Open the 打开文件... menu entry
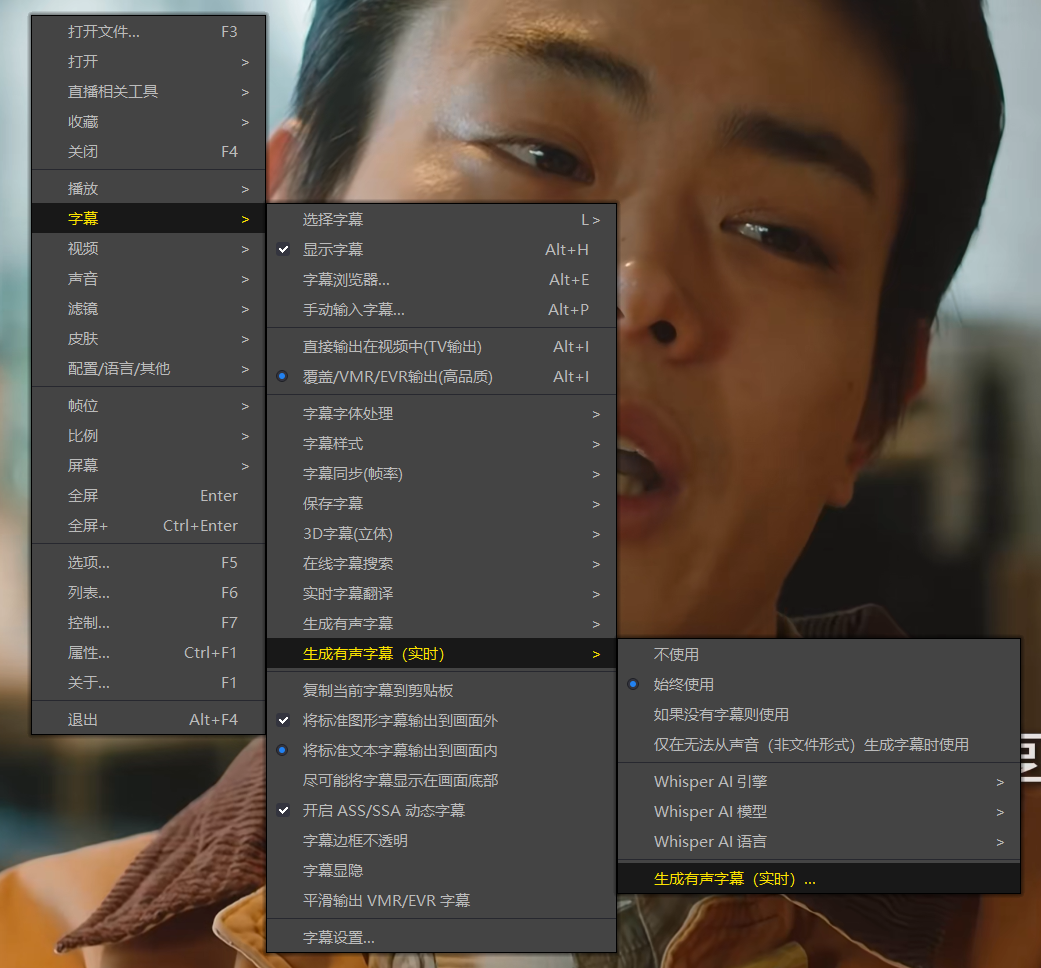Viewport: 1041px width, 968px height. [149, 32]
